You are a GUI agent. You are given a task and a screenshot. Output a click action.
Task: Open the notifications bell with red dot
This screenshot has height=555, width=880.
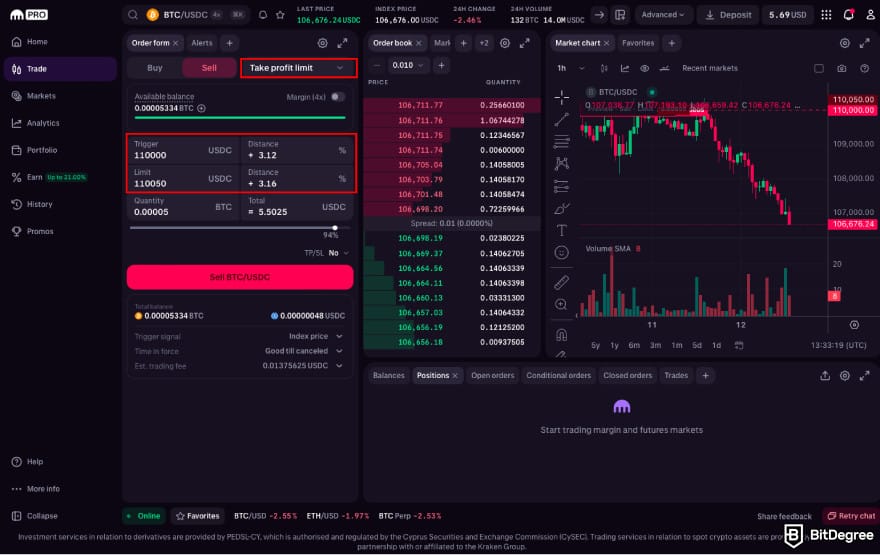point(849,15)
